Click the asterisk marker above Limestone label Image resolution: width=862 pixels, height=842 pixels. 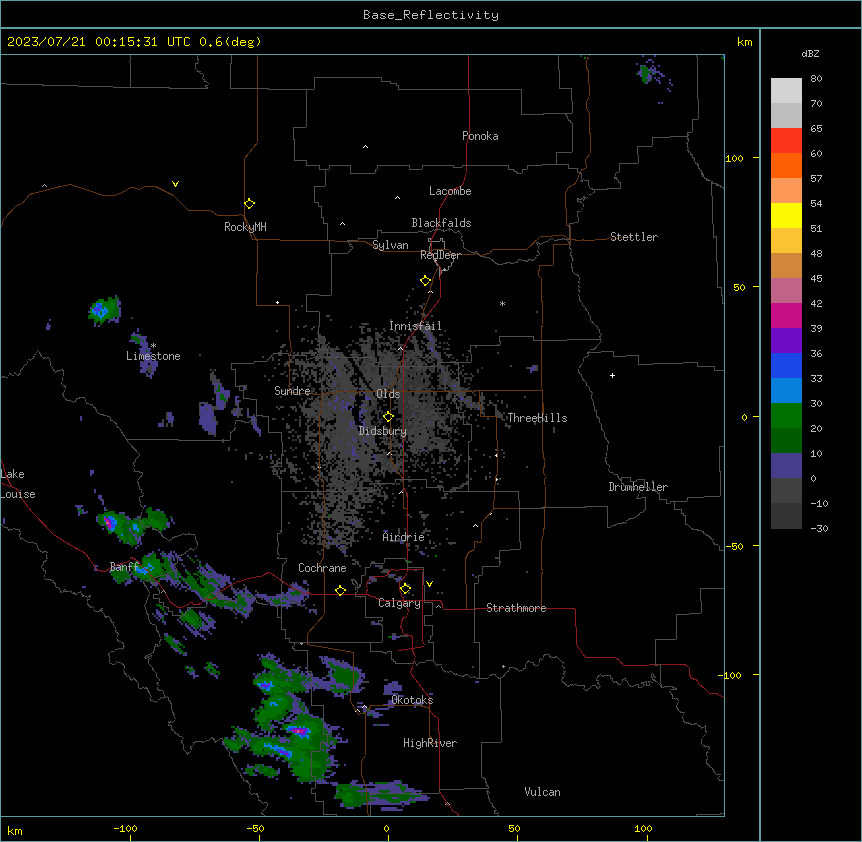tap(153, 346)
